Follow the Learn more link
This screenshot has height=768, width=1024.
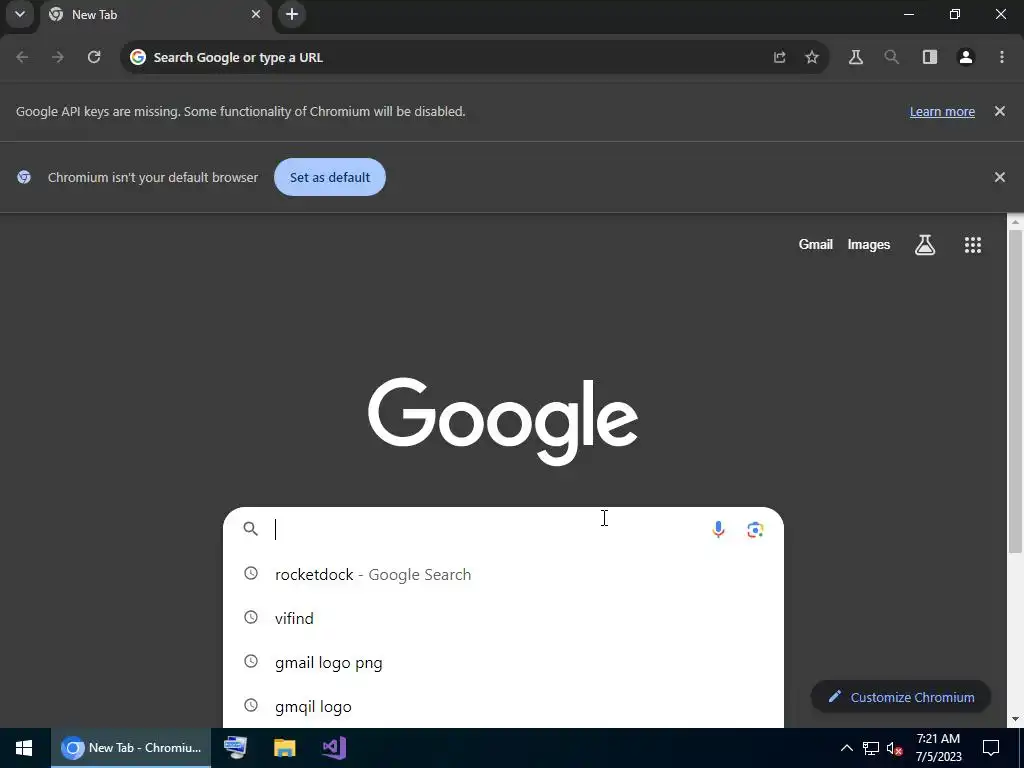coord(942,112)
